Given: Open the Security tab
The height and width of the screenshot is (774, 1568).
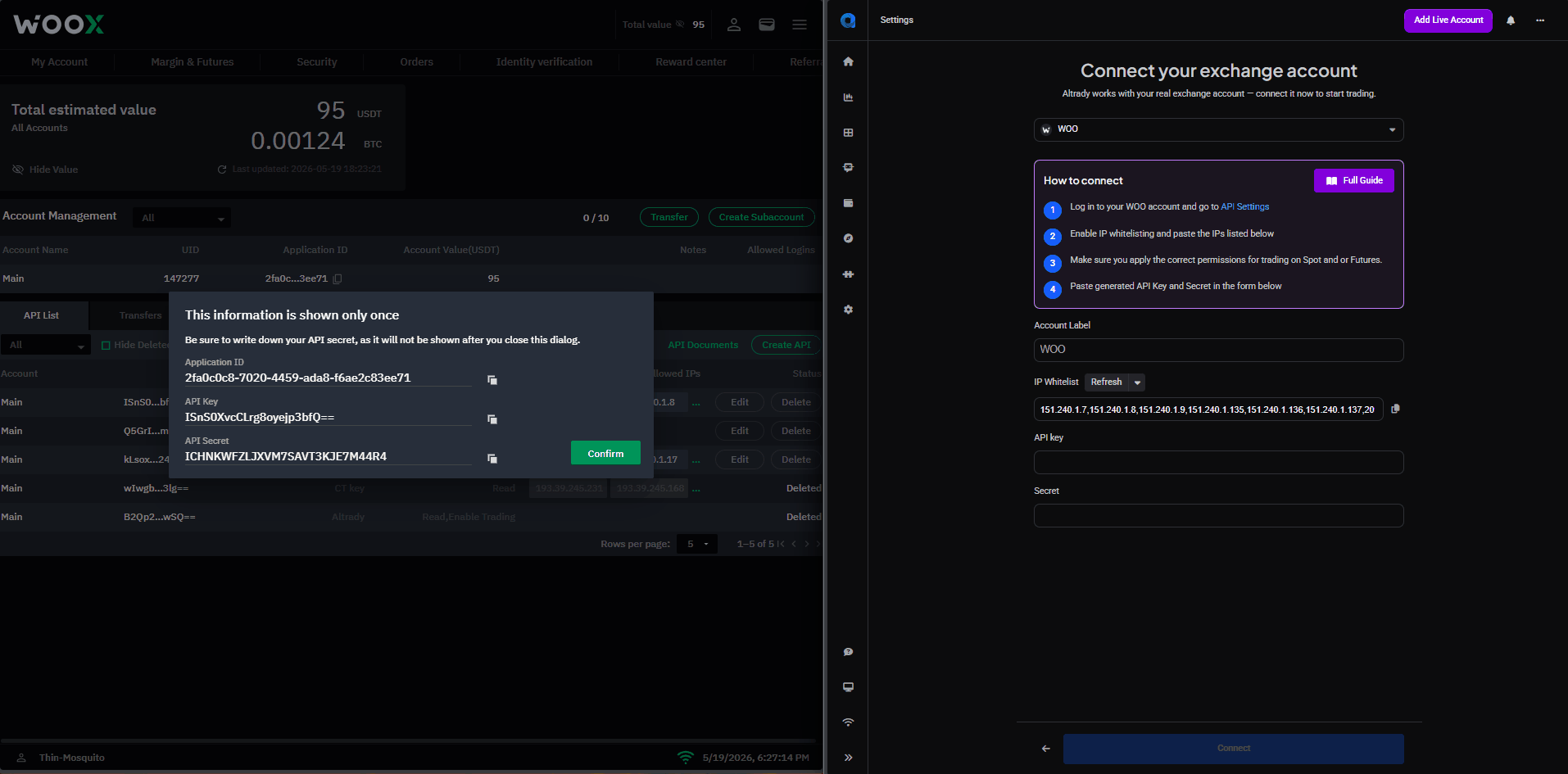Looking at the screenshot, I should coord(317,62).
